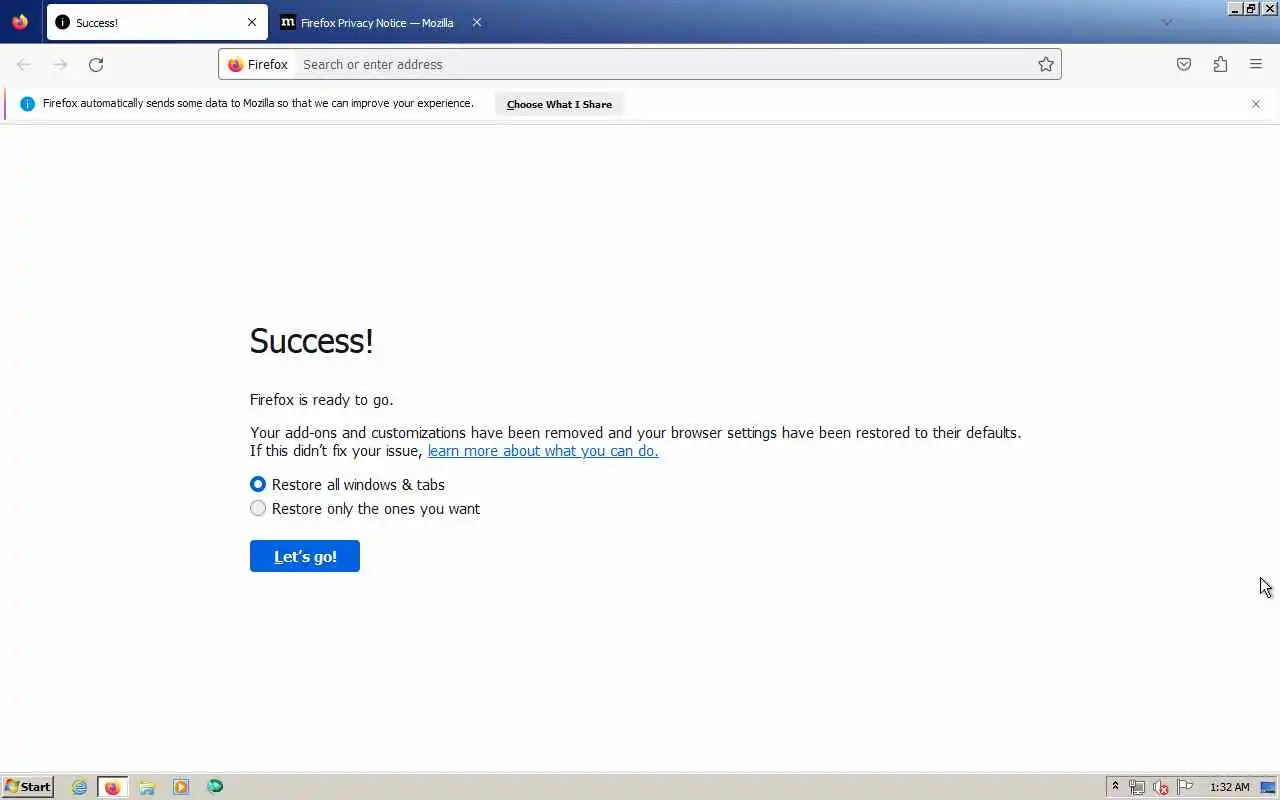
Task: Click the text Firefox is ready to go.
Action: pyautogui.click(x=322, y=399)
